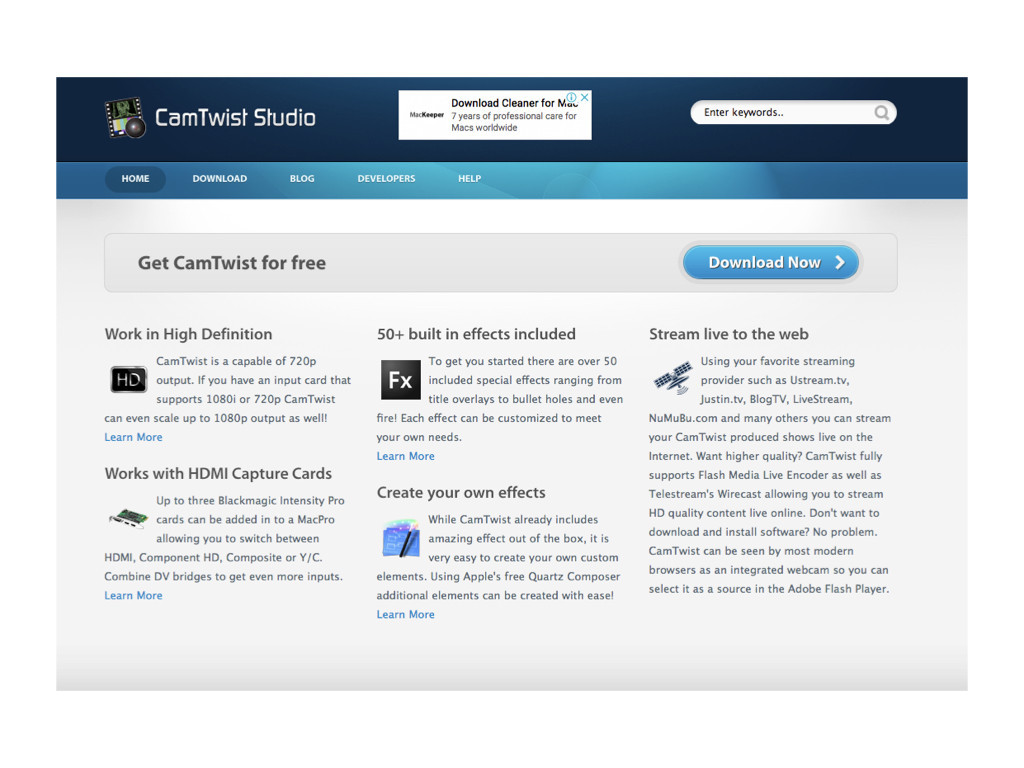This screenshot has height=768, width=1024.
Task: Click the Quartz Composer pencil icon
Action: click(400, 539)
